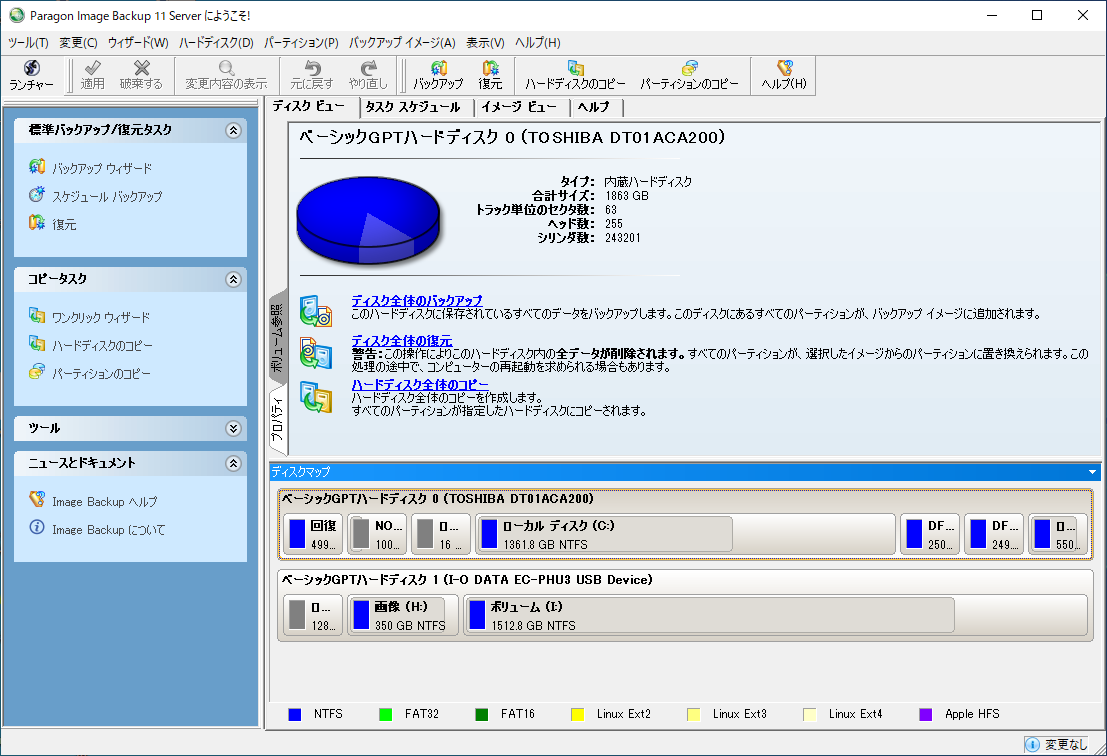Start ワンクリック ウィザード from copy tasks

100,317
